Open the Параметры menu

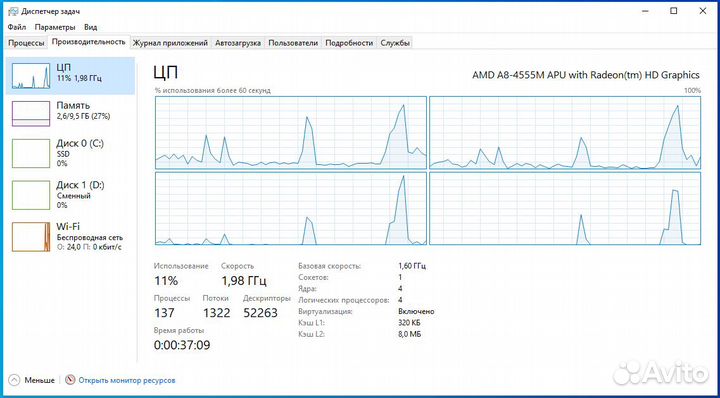click(55, 27)
